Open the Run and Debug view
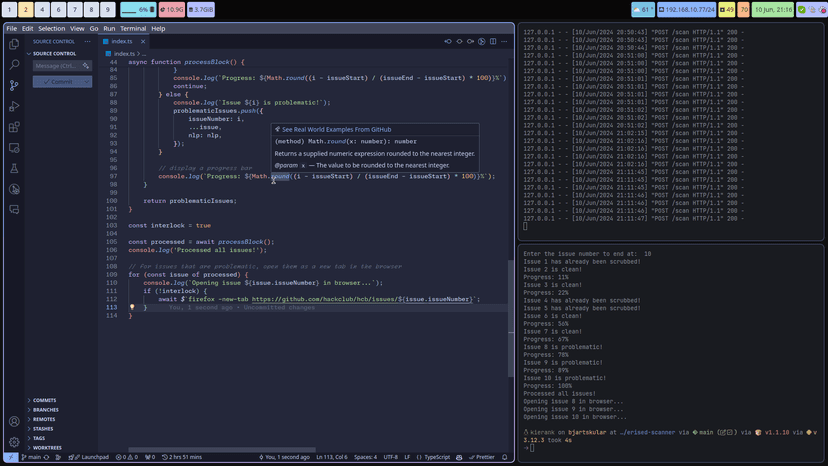Screen dimensions: 828x466 [14, 107]
